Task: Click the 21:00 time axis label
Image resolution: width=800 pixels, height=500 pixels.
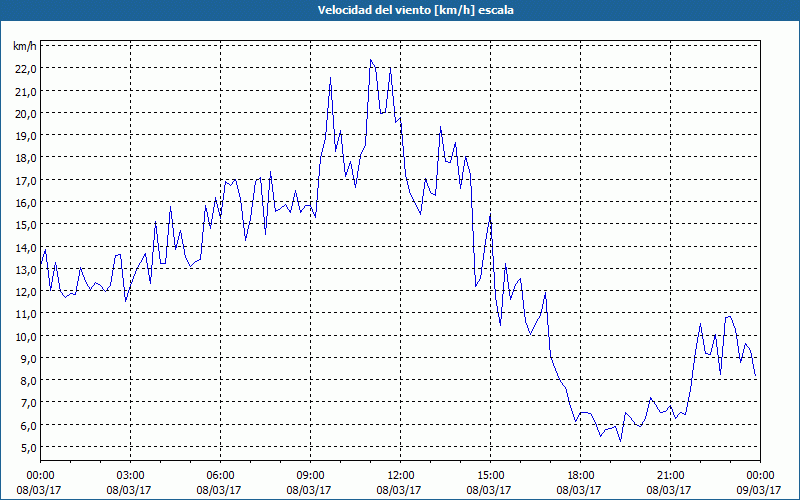Action: (670, 476)
